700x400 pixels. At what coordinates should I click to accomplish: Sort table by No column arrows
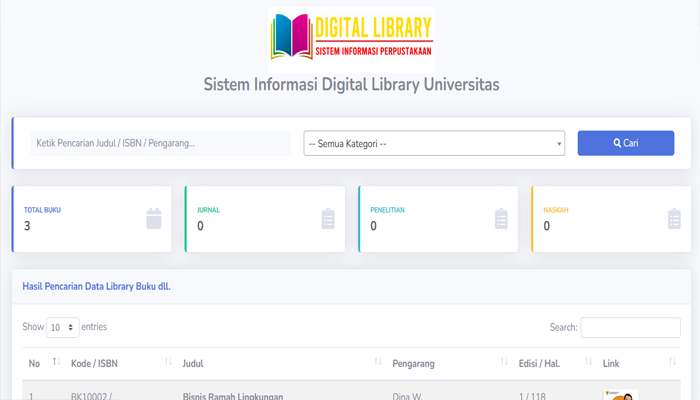56,362
